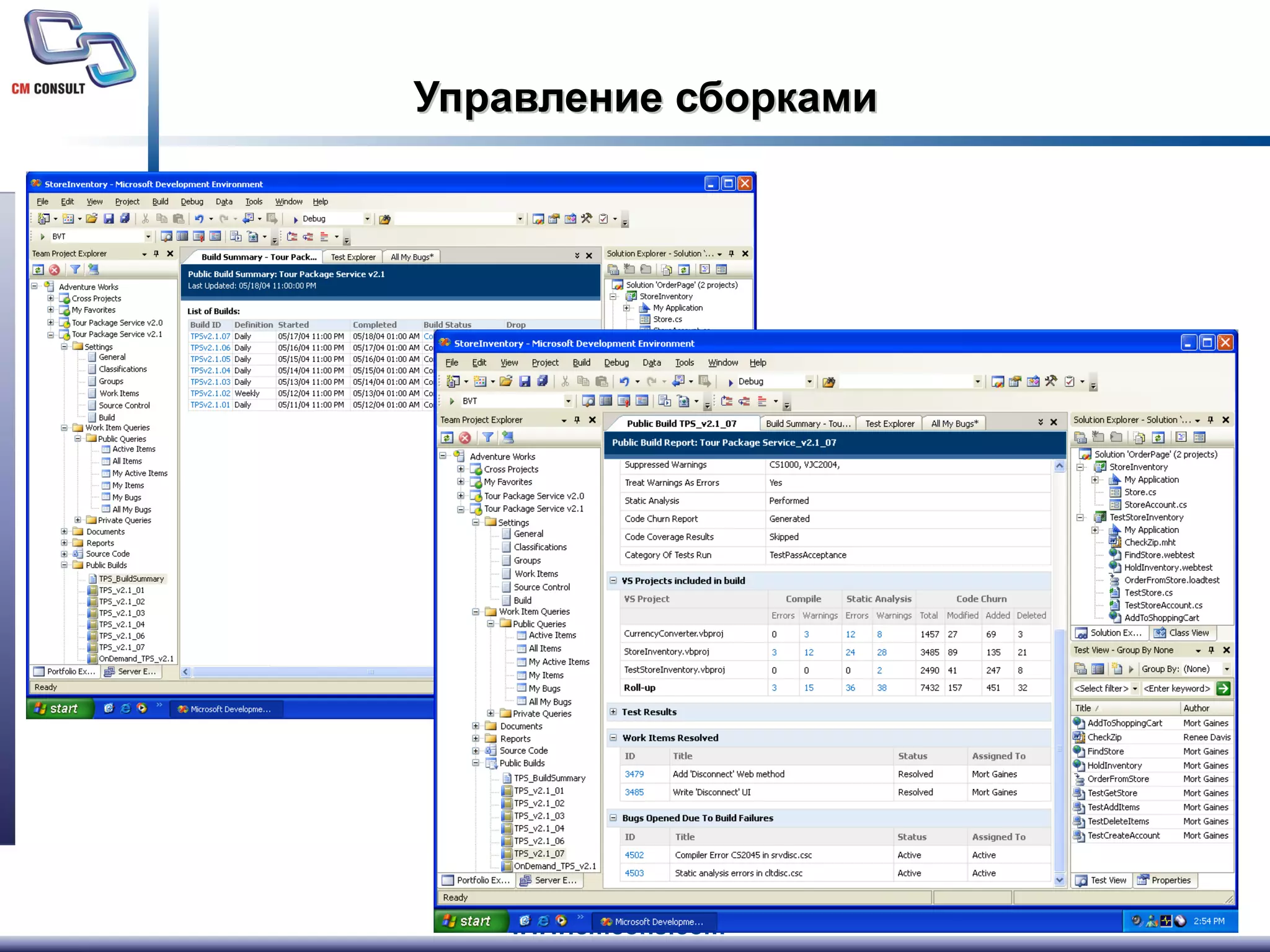Expand Test Results section
The height and width of the screenshot is (952, 1270).
pos(613,712)
